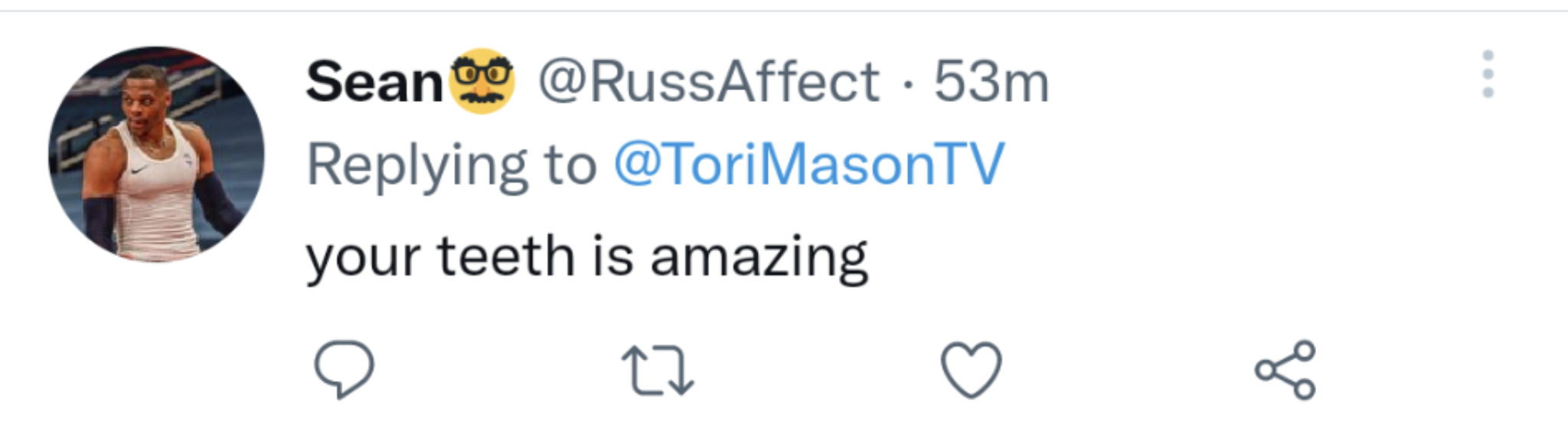
Task: Expand the tweet options via the dots
Action: pos(1488,74)
